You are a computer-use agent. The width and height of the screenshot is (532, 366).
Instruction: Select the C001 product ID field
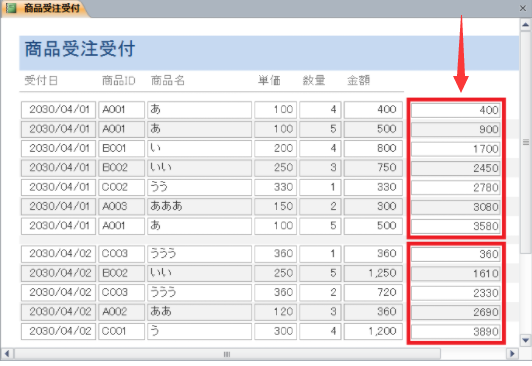[121, 331]
